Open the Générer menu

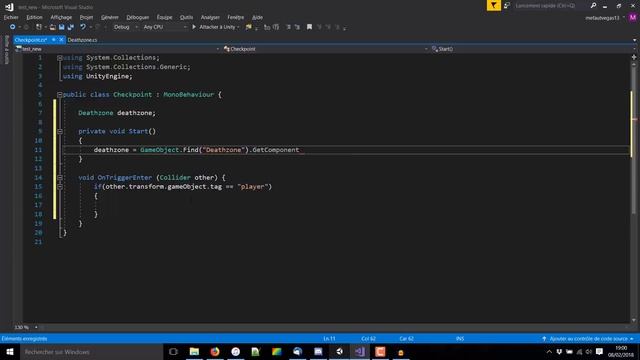point(109,17)
